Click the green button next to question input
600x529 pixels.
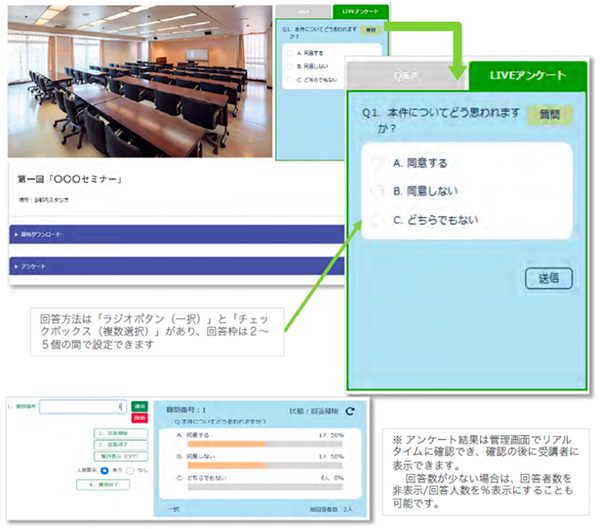pos(140,406)
